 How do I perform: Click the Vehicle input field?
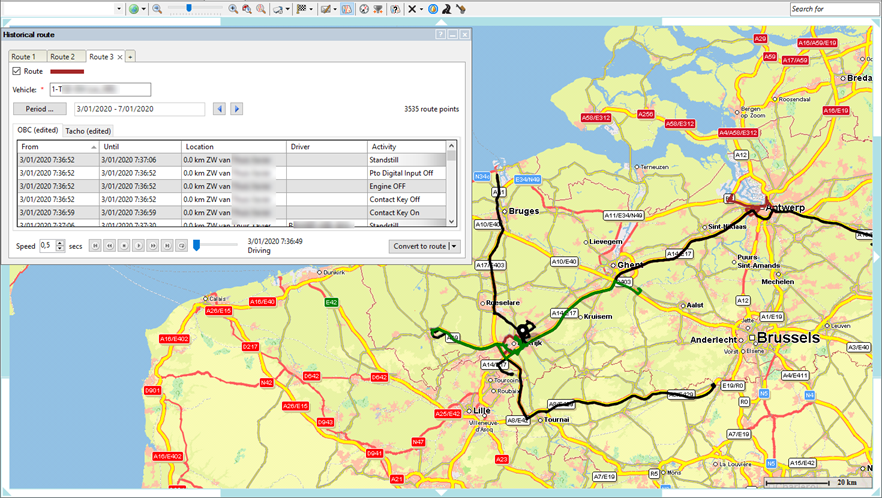pyautogui.click(x=101, y=89)
